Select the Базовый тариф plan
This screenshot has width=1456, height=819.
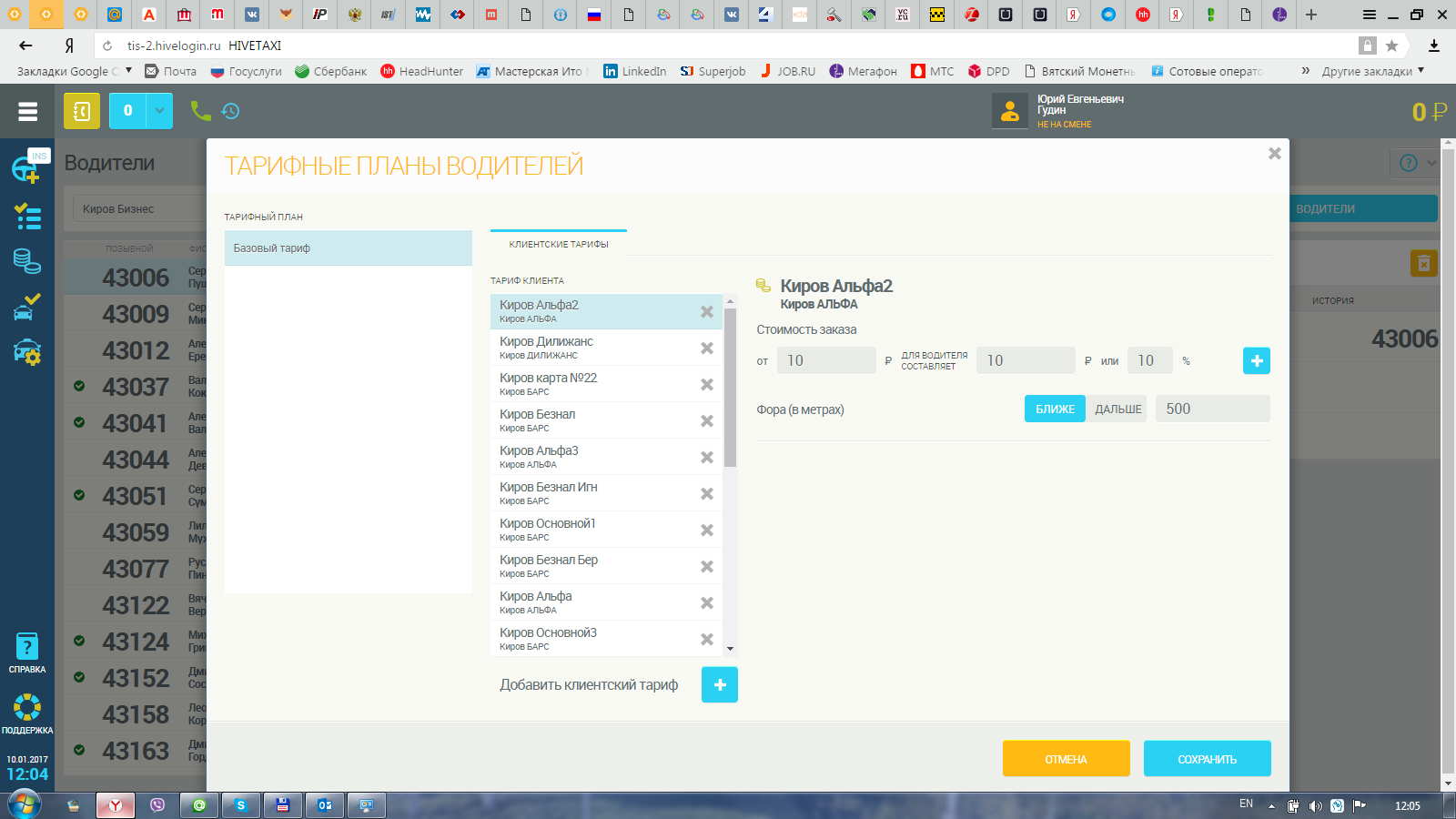click(x=348, y=248)
